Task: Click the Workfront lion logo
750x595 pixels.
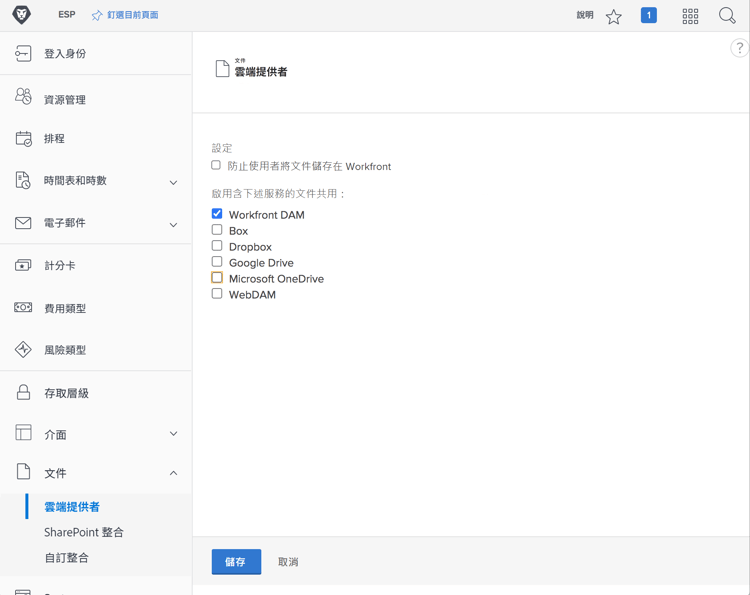Action: [x=21, y=15]
